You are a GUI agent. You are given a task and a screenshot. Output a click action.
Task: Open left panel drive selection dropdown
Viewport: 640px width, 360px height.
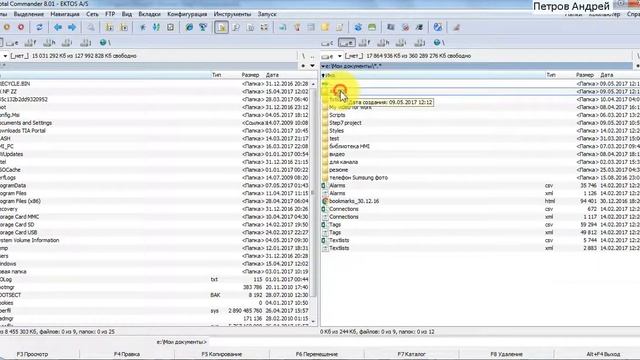5,56
